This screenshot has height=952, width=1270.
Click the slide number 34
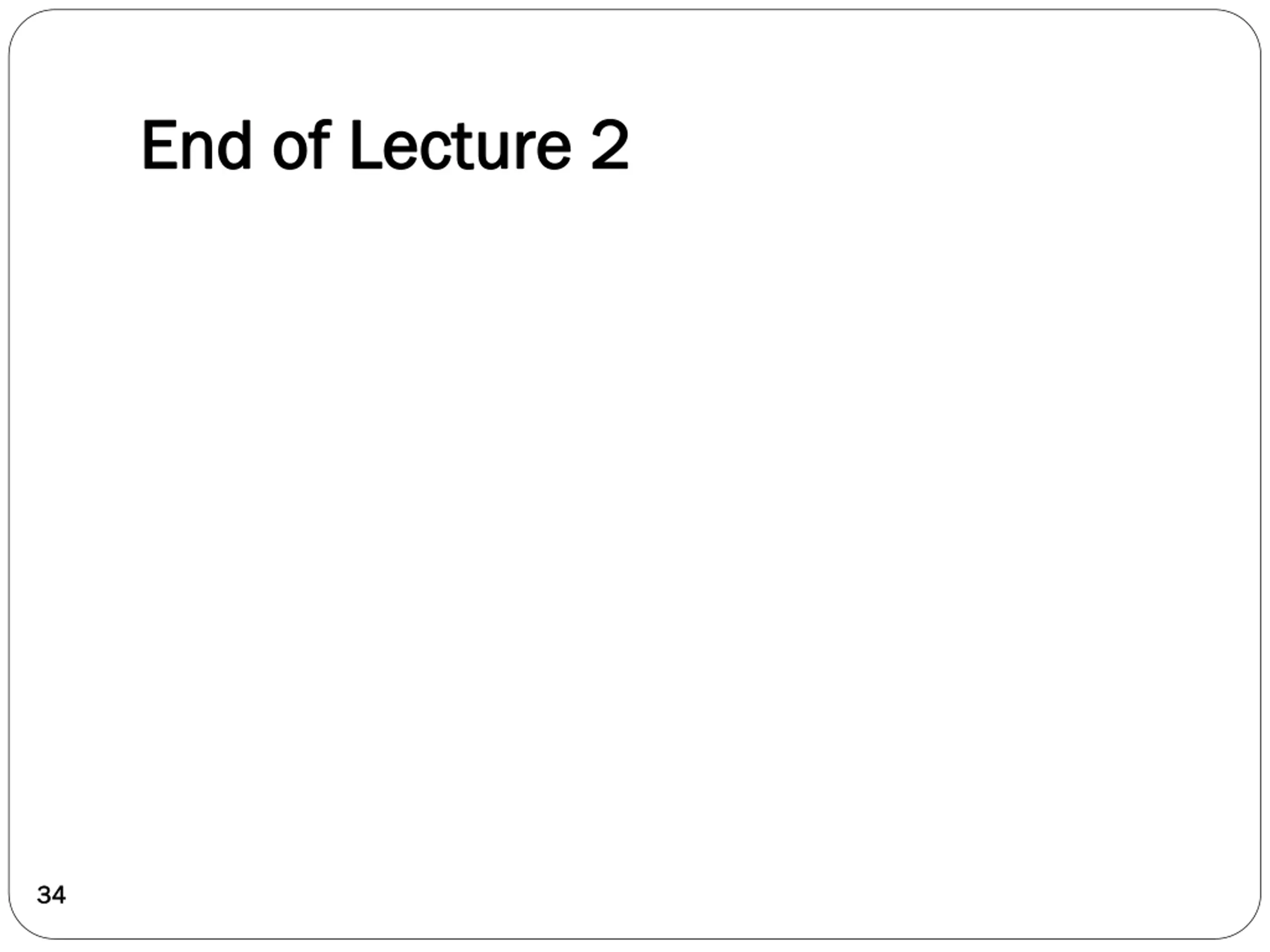51,894
